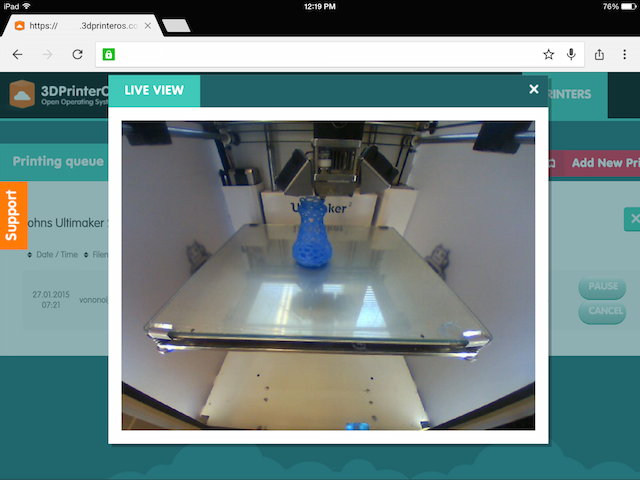
Task: Click the battery indicator in status bar
Action: point(629,7)
